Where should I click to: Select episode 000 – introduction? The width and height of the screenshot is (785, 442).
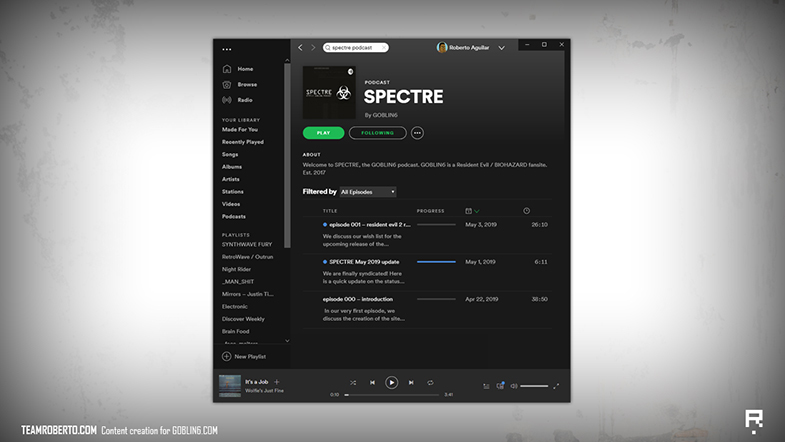427,309
